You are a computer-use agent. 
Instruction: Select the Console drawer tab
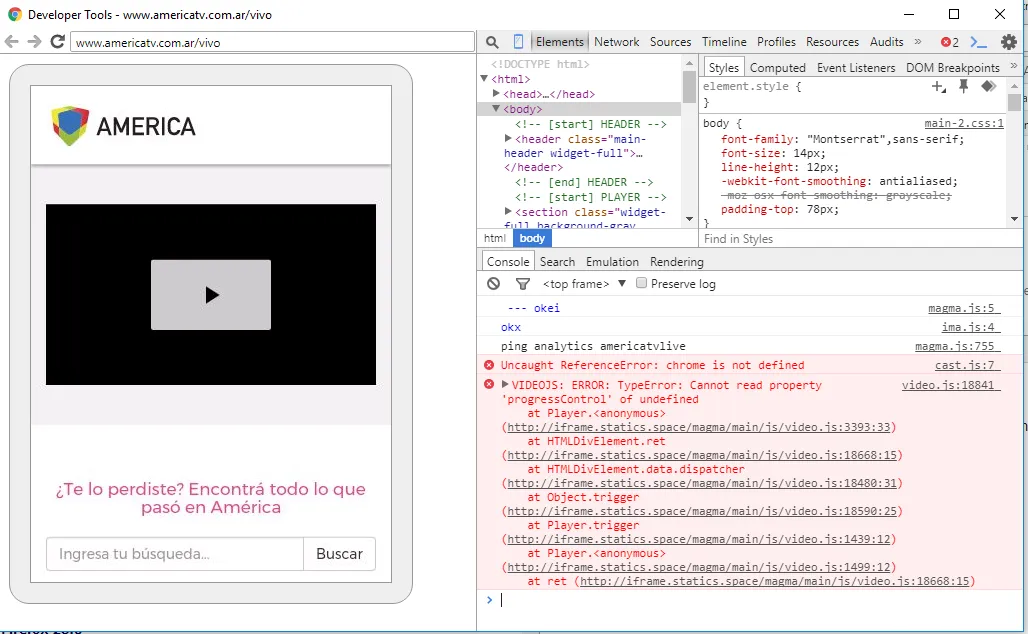507,262
